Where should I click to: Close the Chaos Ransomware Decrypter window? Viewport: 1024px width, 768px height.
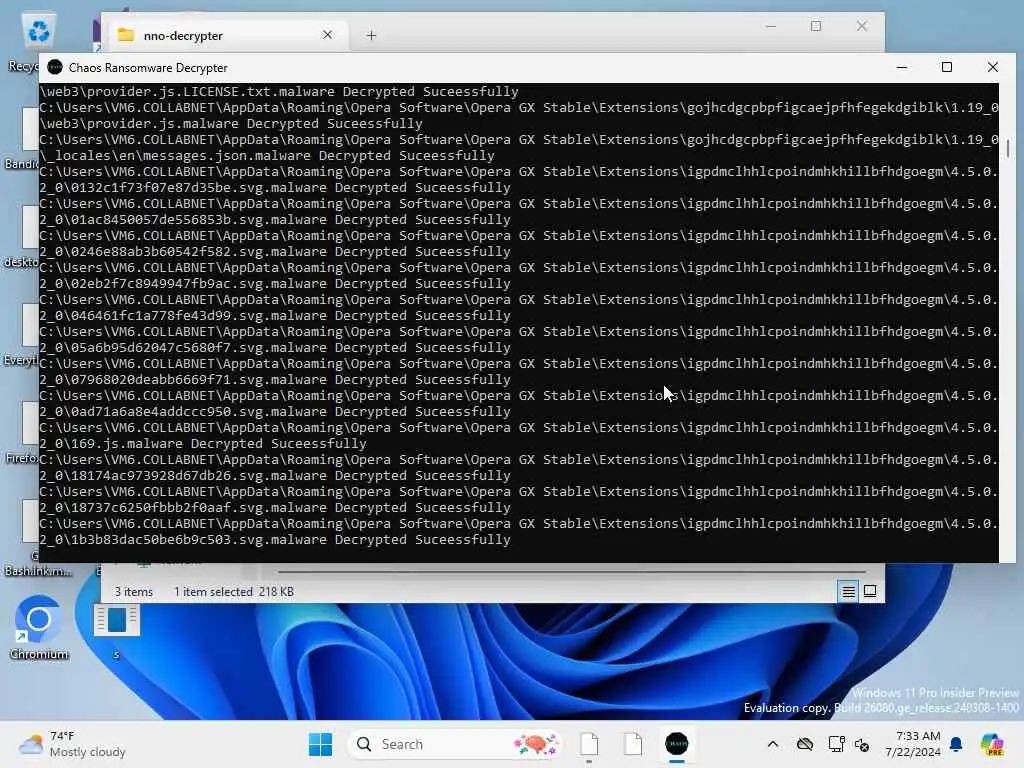pyautogui.click(x=993, y=67)
